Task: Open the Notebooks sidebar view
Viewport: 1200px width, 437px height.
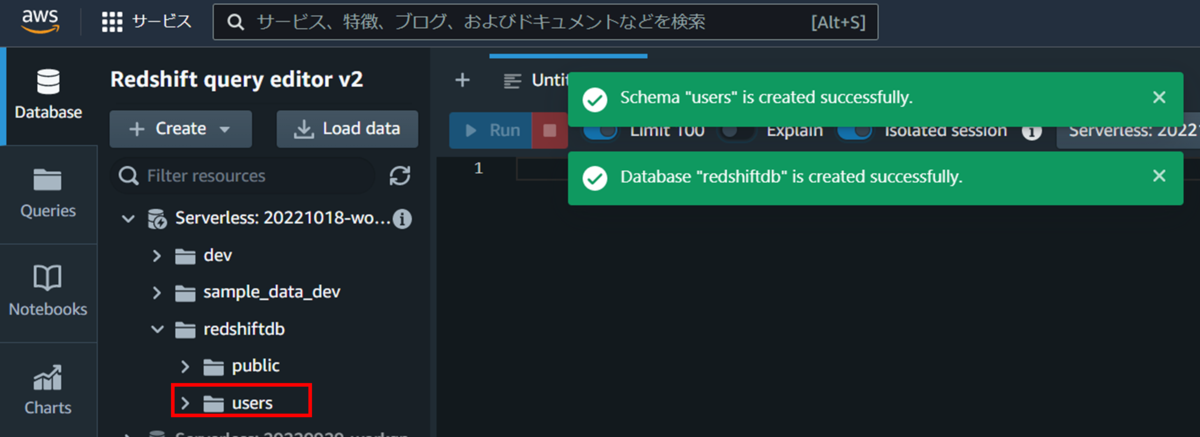Action: [48, 290]
